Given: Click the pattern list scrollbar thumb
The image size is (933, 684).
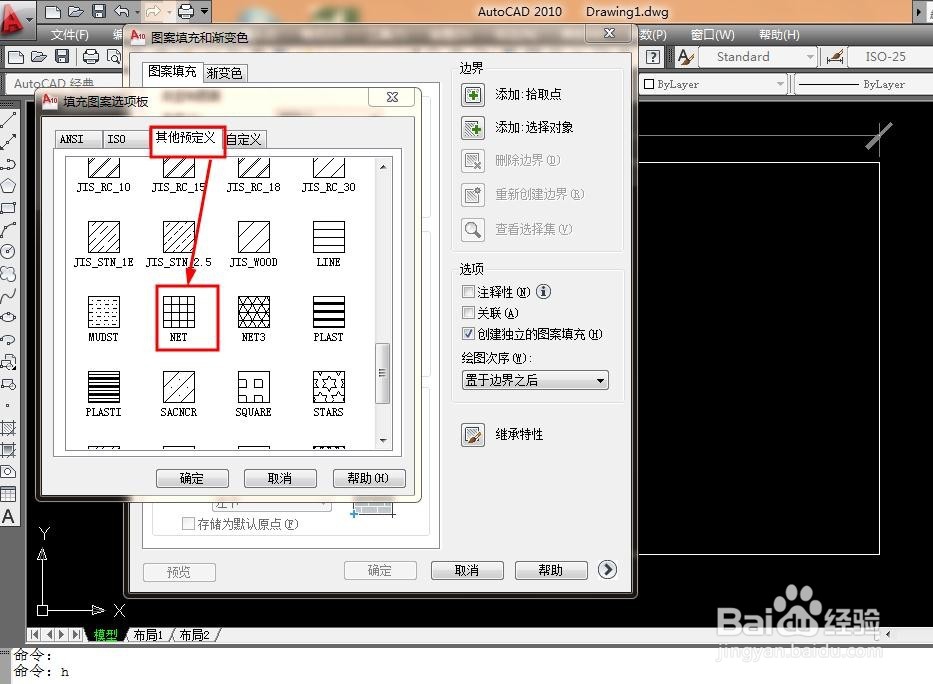Looking at the screenshot, I should click(383, 373).
